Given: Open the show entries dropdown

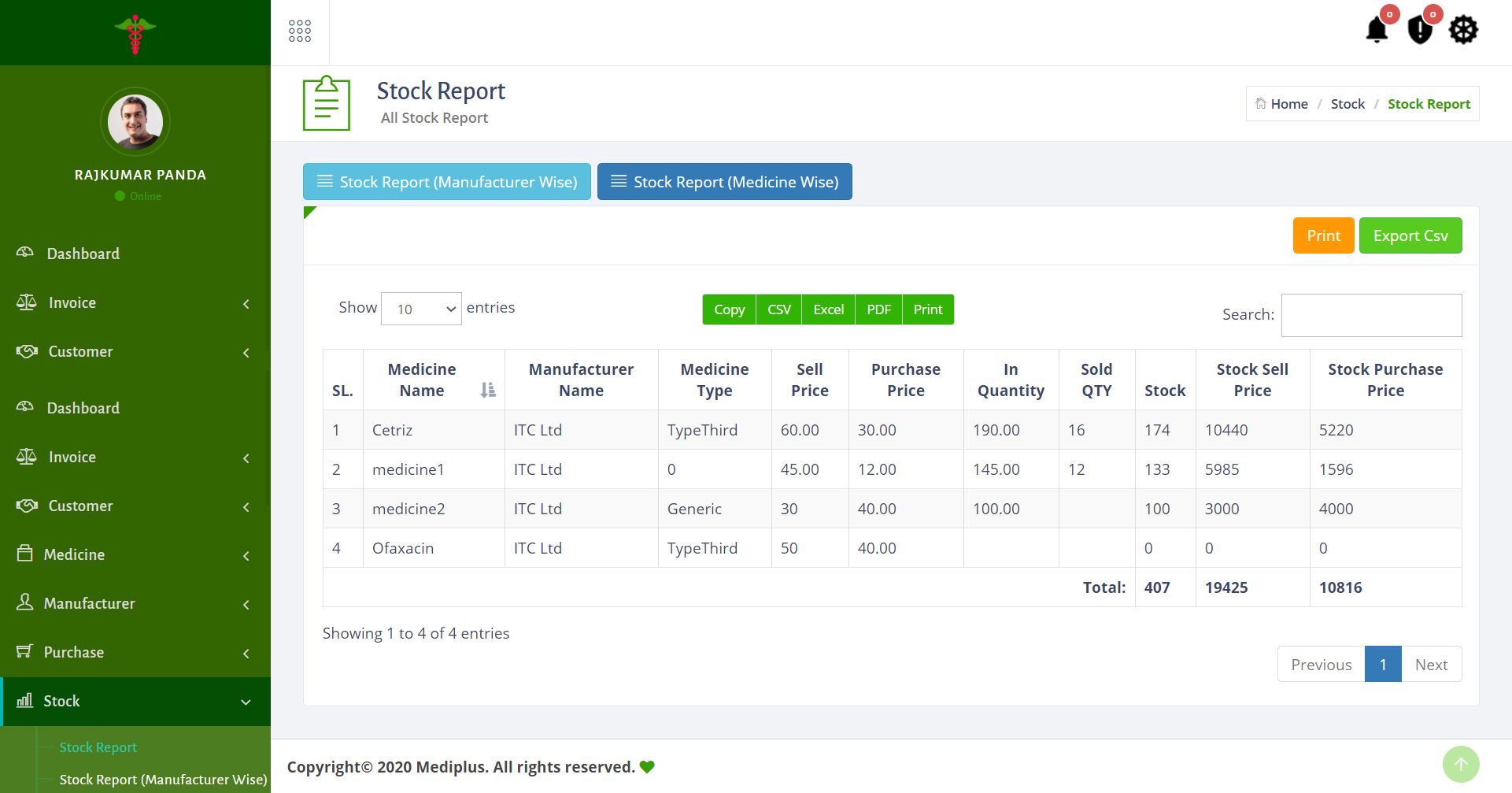Looking at the screenshot, I should (x=421, y=309).
